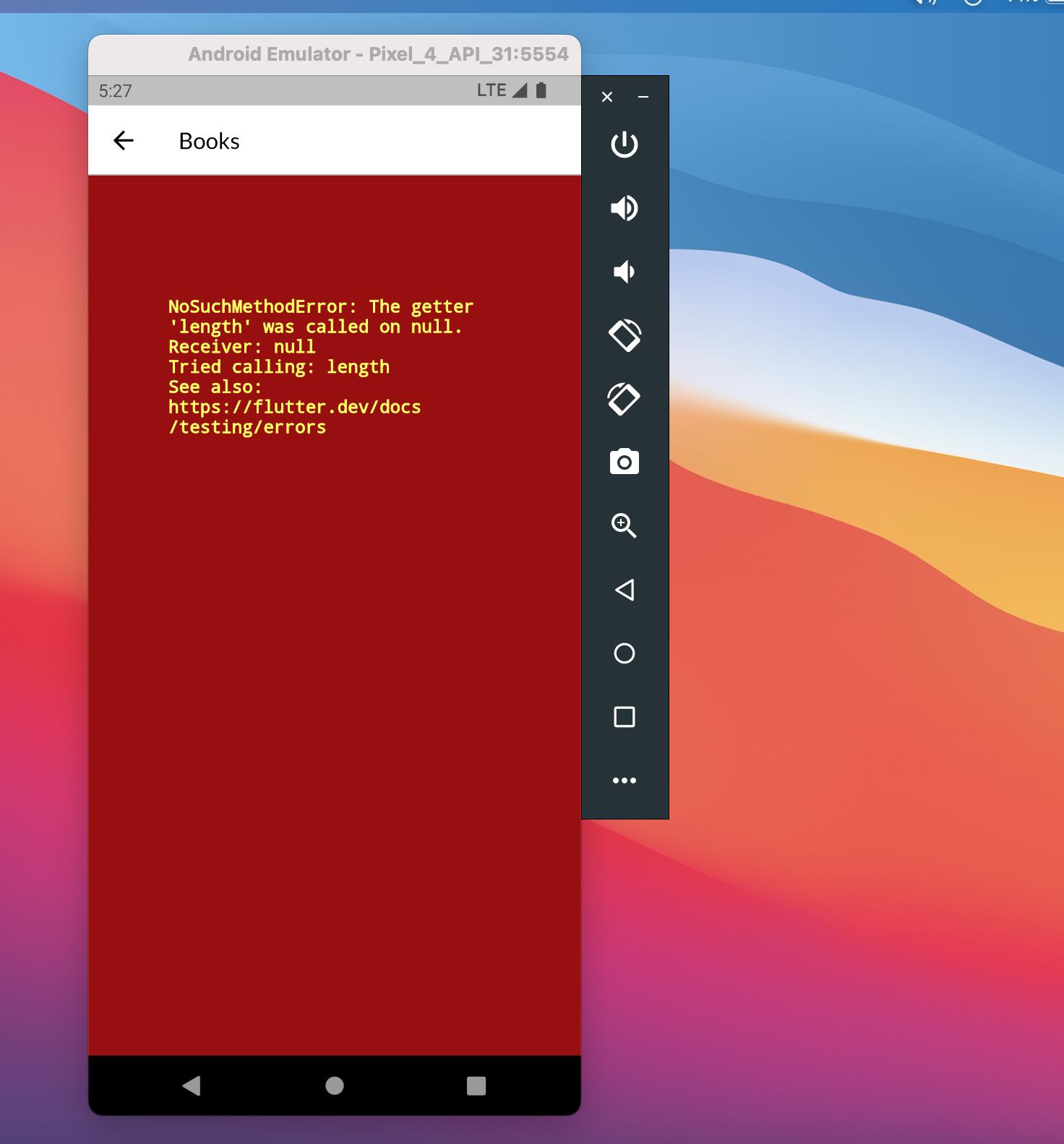
Task: Tap Android navigation bar home circle
Action: coord(335,1085)
